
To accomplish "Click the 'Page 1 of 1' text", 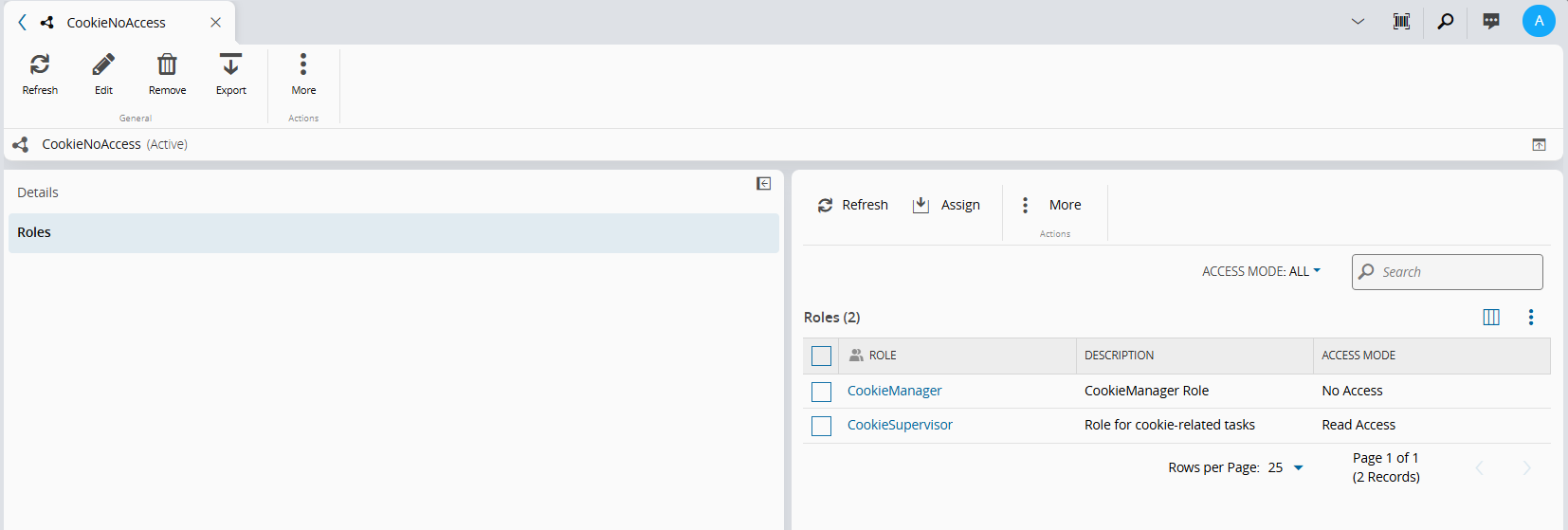I will click(1385, 458).
